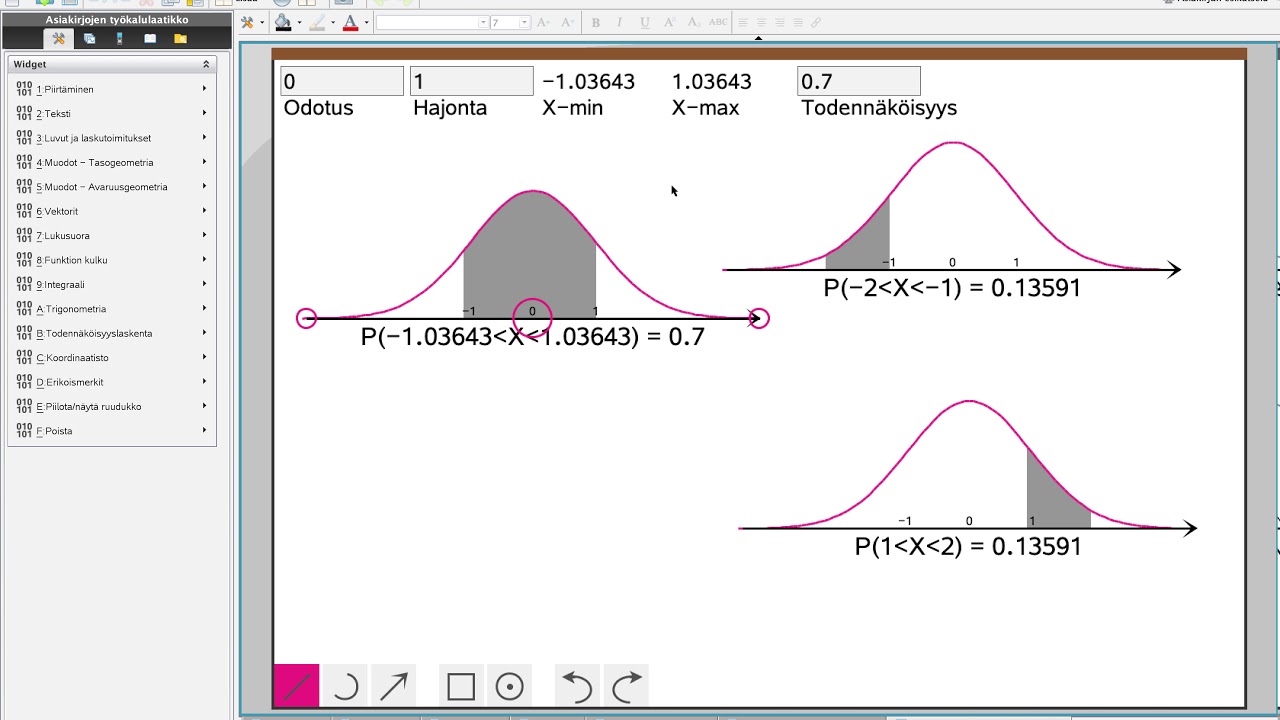The height and width of the screenshot is (720, 1280).
Task: Open the A:Trigonometria menu
Action: click(x=112, y=309)
